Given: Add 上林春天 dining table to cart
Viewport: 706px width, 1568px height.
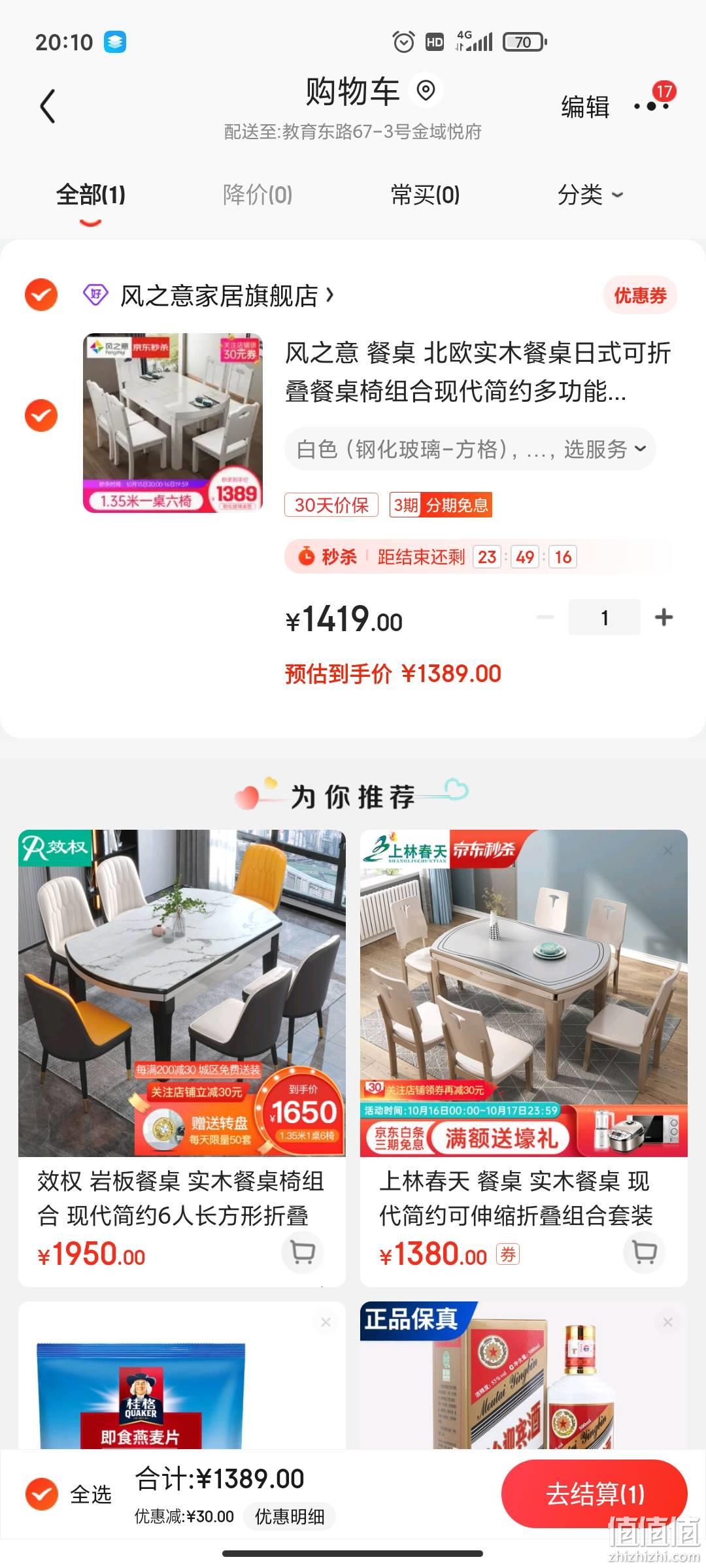Looking at the screenshot, I should 645,1252.
